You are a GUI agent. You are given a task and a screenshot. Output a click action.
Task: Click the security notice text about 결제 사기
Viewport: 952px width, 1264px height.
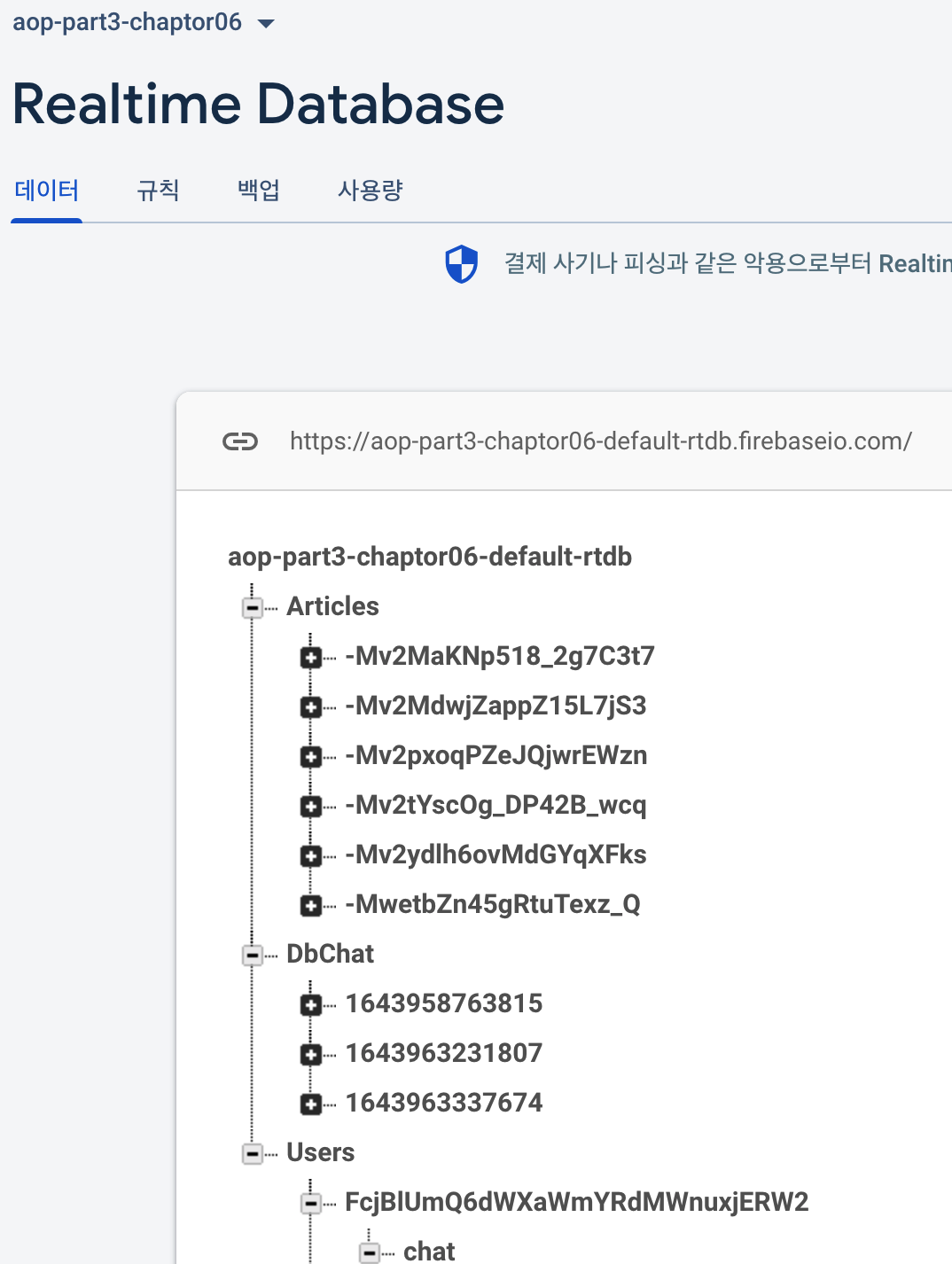tap(728, 263)
